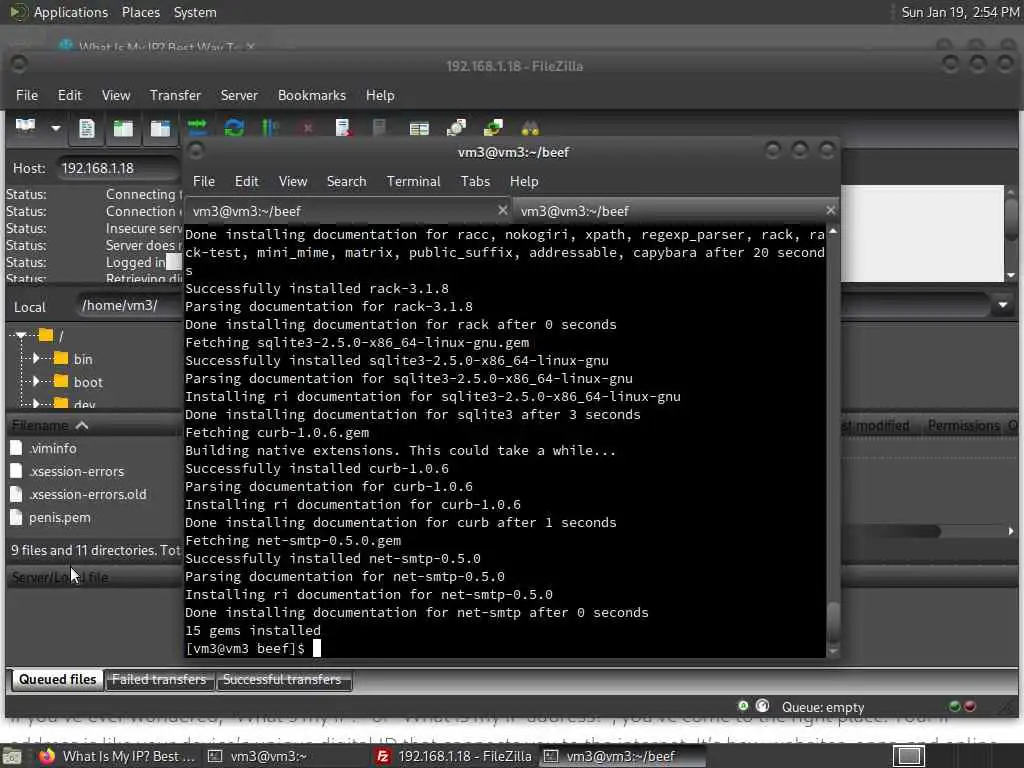Viewport: 1024px width, 768px height.
Task: Open terminal Search menu
Action: pos(346,182)
